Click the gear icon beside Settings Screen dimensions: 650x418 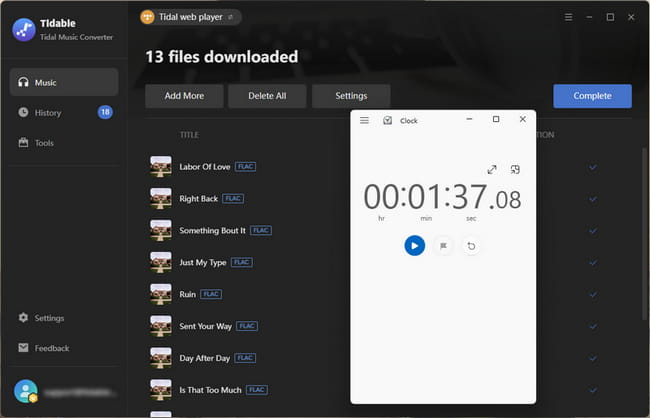pos(23,318)
